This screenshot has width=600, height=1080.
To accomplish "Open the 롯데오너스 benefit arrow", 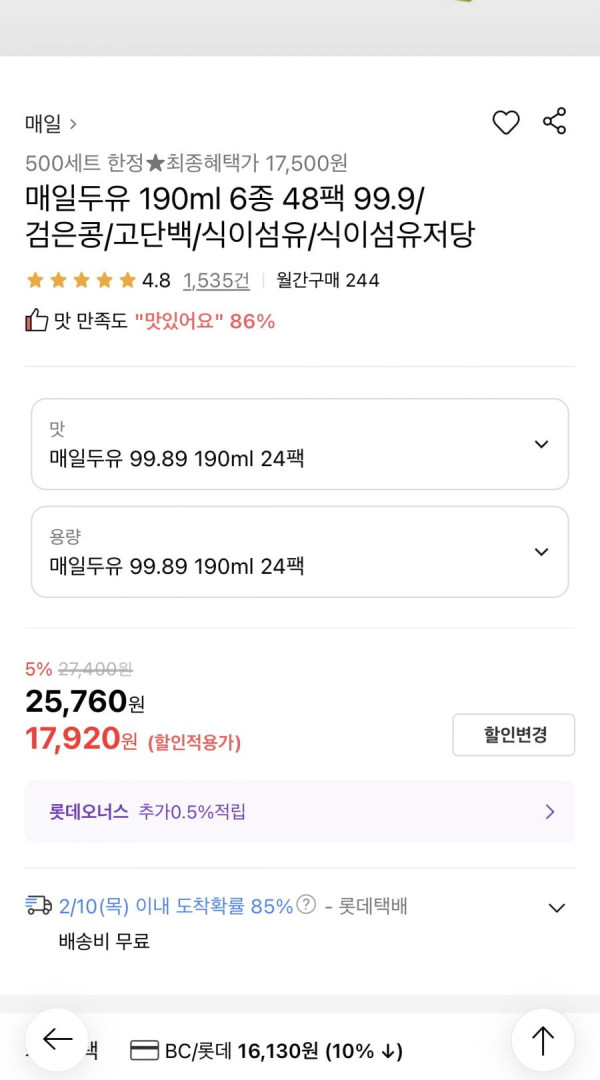I will (x=550, y=812).
